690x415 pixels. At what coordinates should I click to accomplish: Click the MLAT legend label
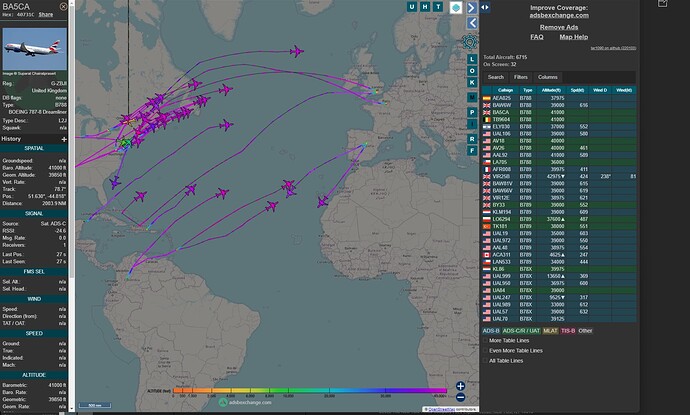tap(550, 331)
